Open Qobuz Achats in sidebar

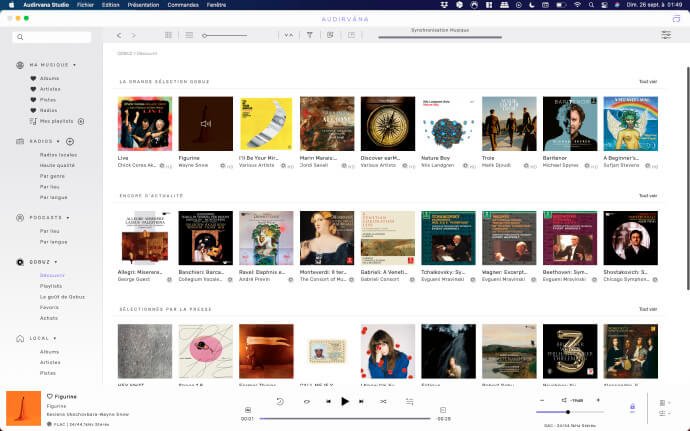(48, 318)
